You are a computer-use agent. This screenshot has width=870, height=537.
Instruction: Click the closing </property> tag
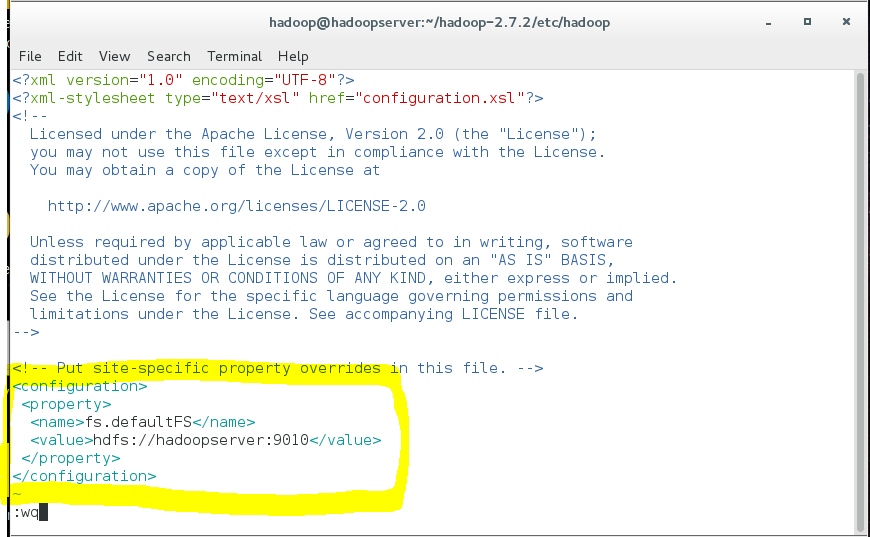coord(71,458)
